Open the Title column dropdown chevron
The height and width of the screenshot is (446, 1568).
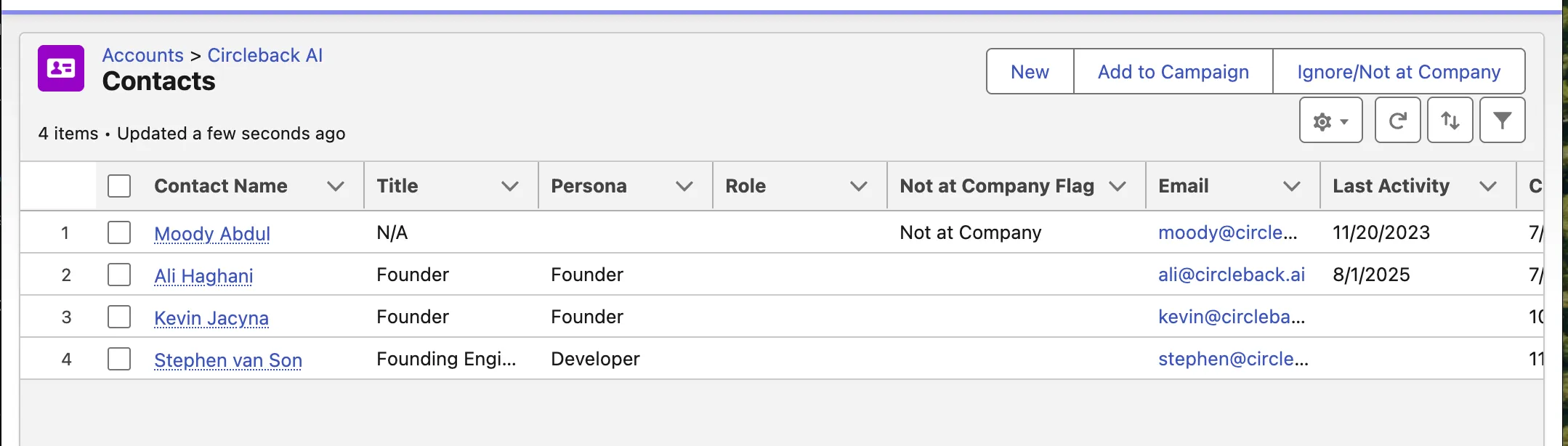(510, 187)
